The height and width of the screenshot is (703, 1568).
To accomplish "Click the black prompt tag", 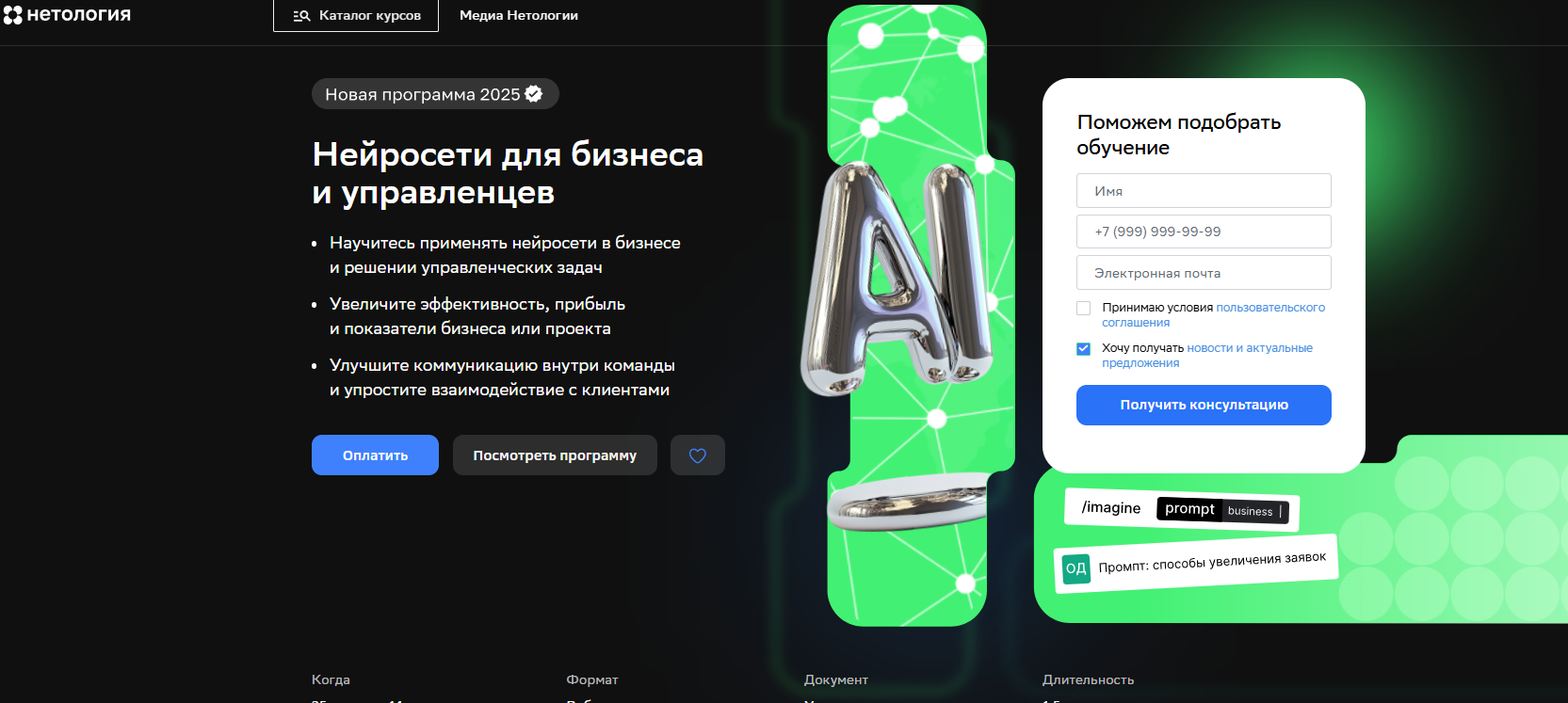I will click(x=1189, y=509).
